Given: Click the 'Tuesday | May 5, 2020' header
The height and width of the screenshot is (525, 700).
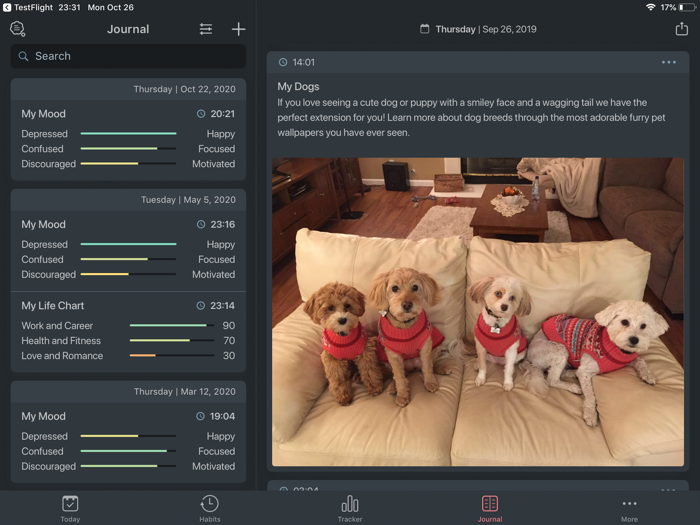Looking at the screenshot, I should click(x=188, y=200).
